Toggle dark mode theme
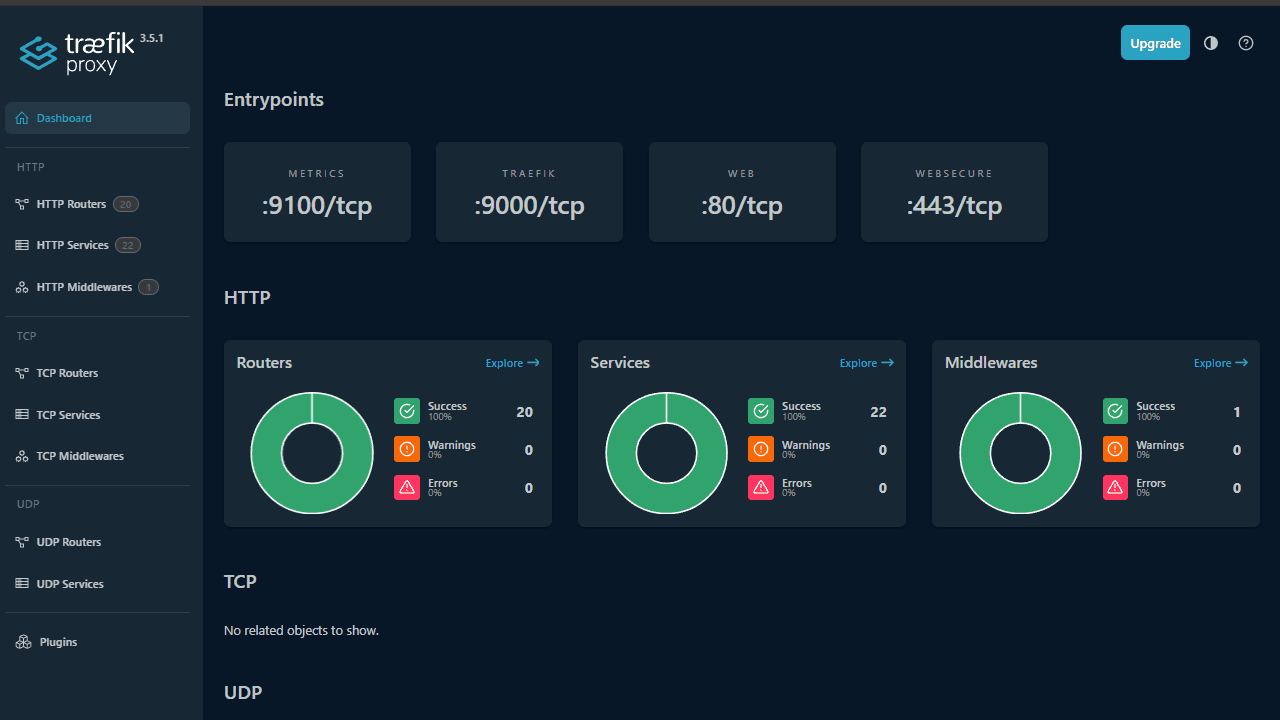 coord(1210,43)
